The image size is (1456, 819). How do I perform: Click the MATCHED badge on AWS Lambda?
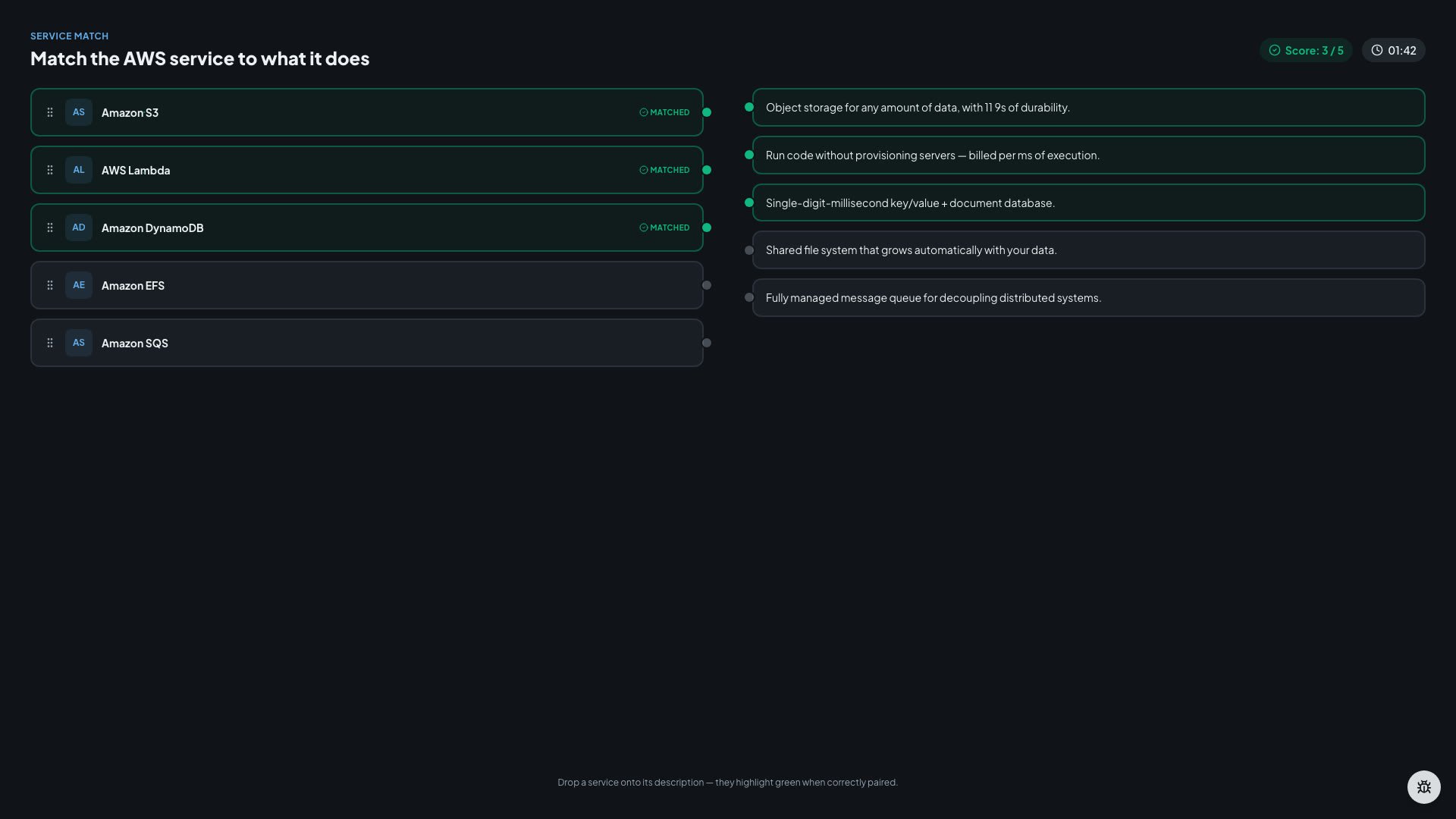pyautogui.click(x=664, y=170)
